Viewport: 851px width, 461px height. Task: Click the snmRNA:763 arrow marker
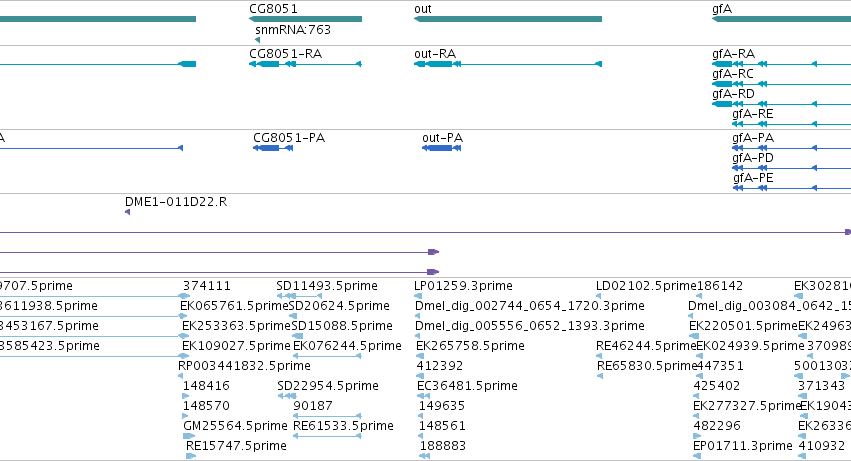(257, 40)
